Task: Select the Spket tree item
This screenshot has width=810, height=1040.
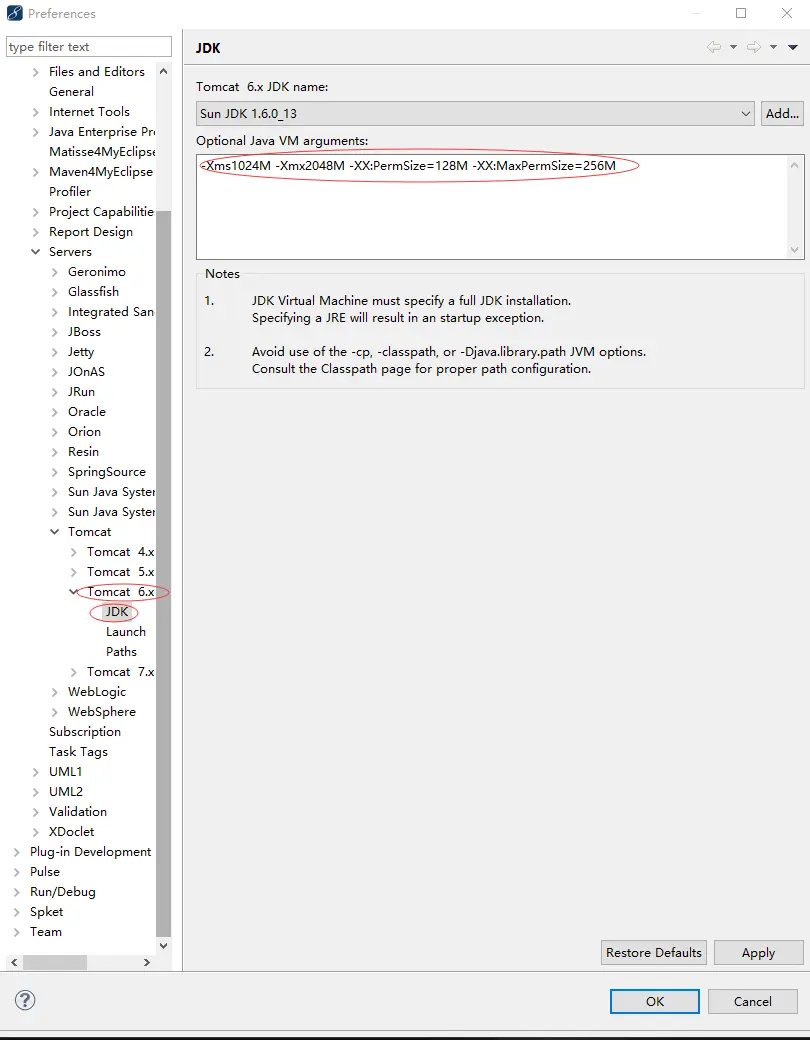Action: [x=46, y=911]
